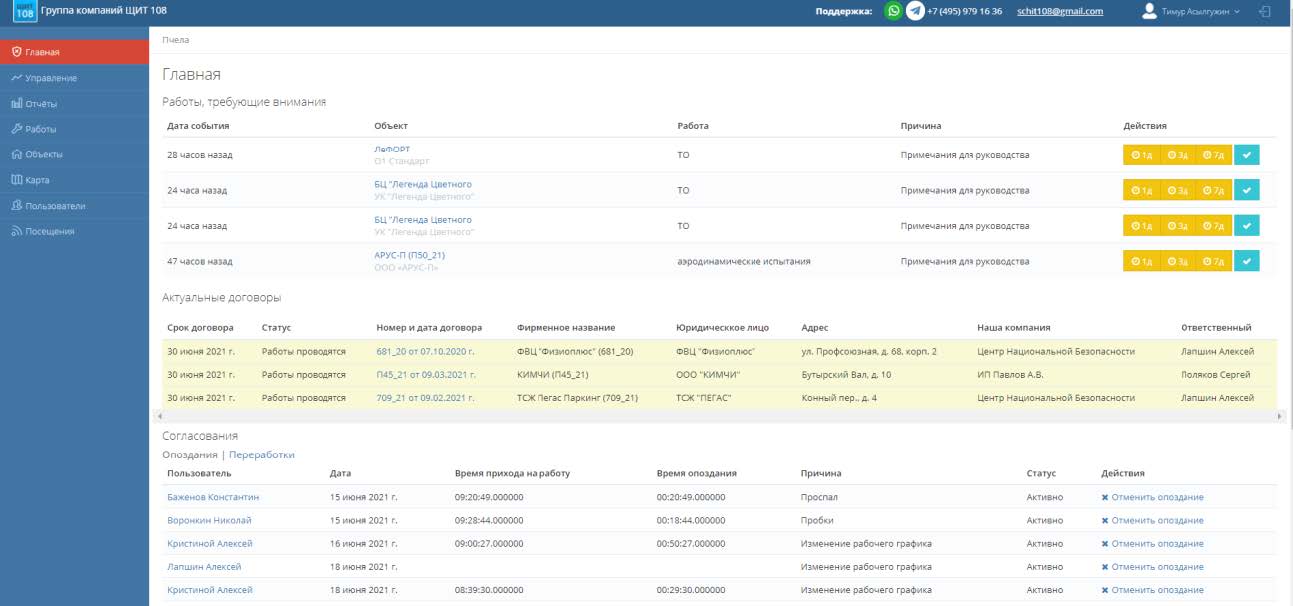1293x606 pixels.
Task: Open contract 681_20 от 07.10.2020
Action: 425,351
